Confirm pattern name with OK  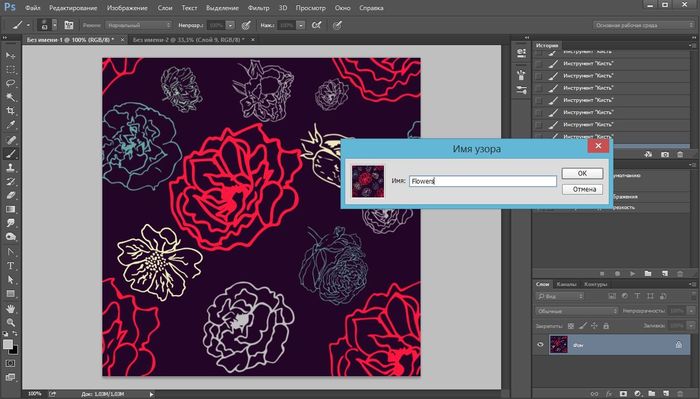pos(582,173)
